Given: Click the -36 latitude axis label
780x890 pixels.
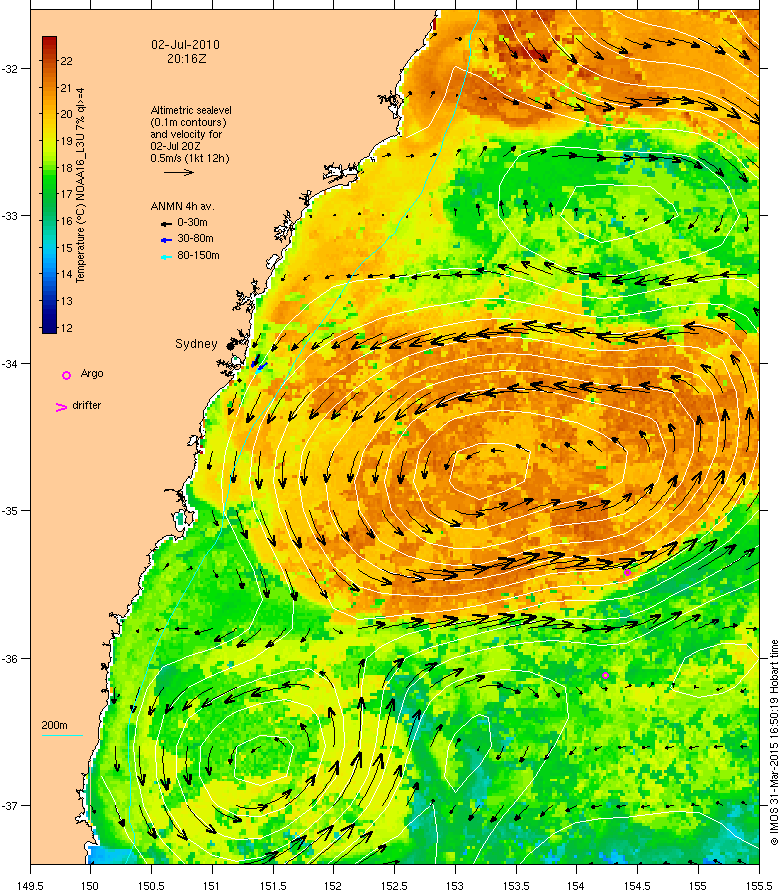Looking at the screenshot, I should pos(10,658).
